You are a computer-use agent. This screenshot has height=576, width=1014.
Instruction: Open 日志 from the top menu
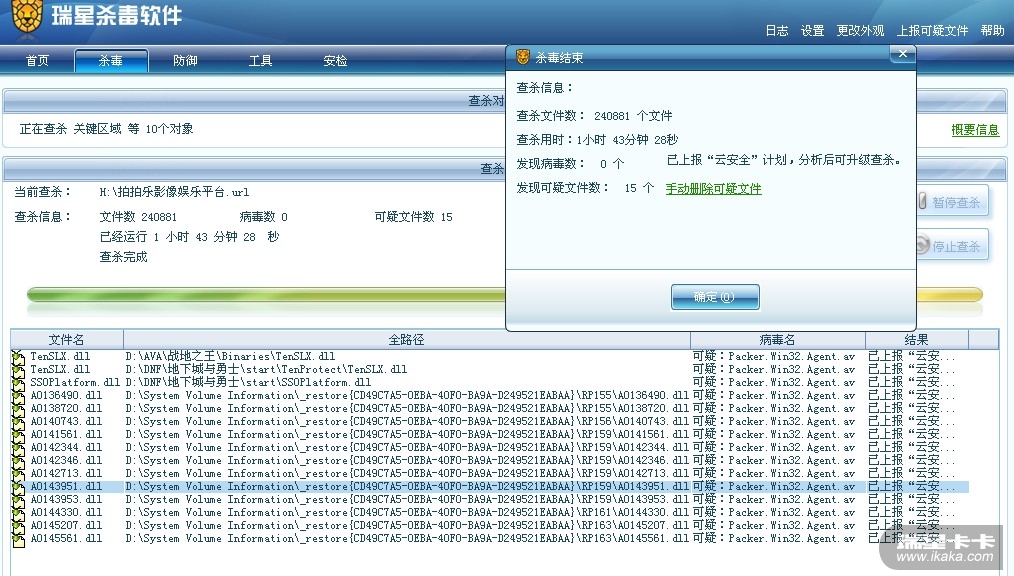pos(777,30)
